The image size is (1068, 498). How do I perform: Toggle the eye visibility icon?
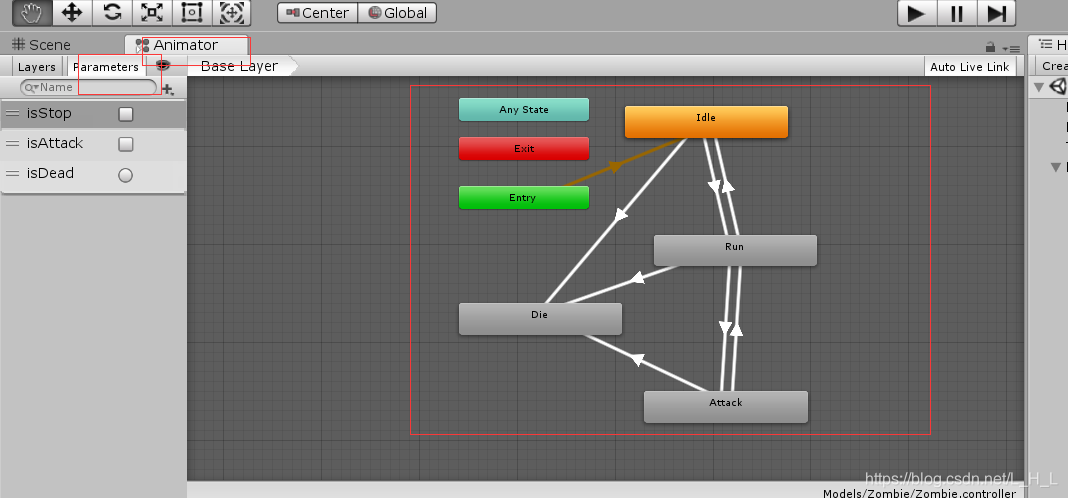(x=162, y=65)
